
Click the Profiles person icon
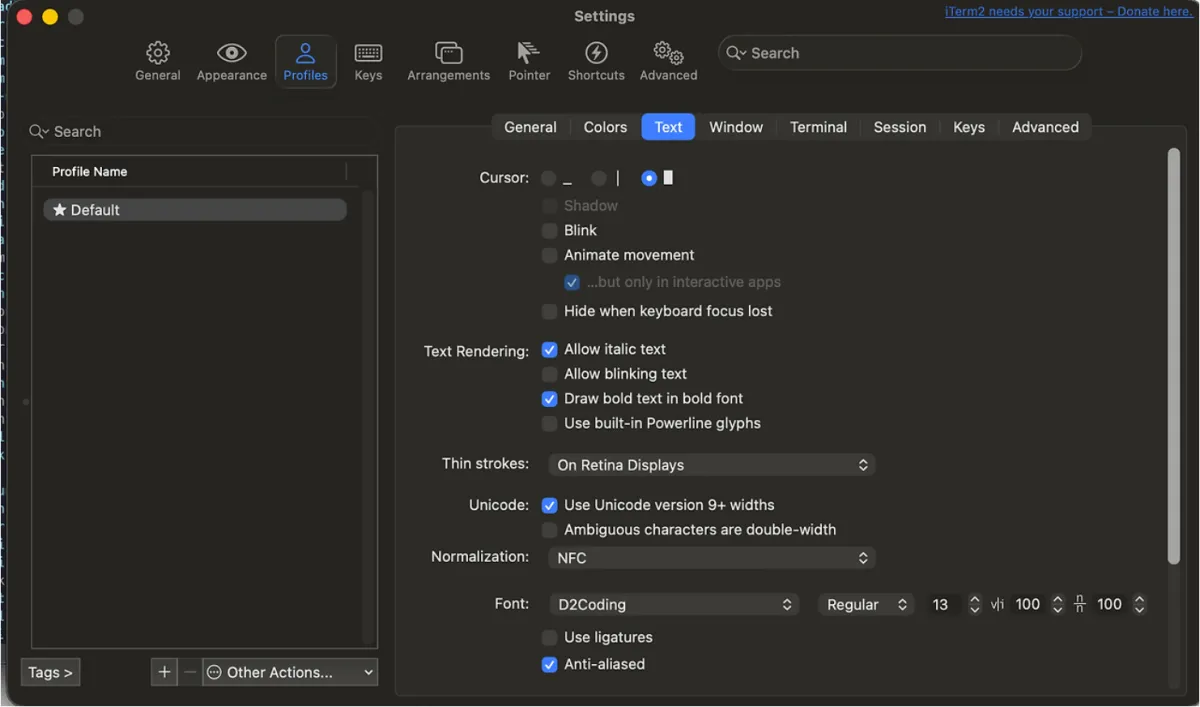[305, 60]
